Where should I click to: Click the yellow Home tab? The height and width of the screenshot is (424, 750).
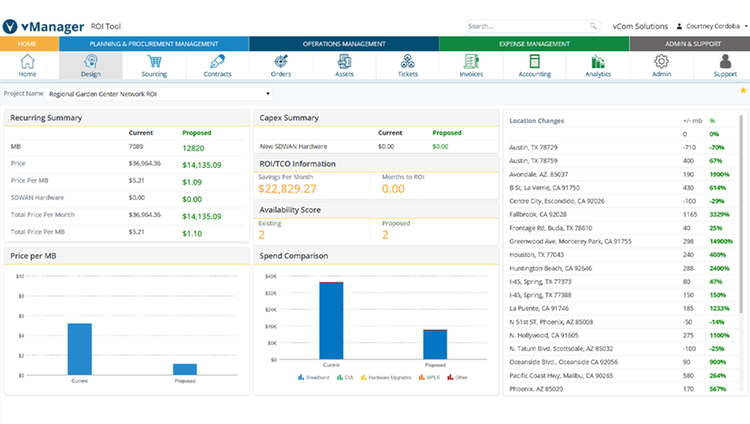pyautogui.click(x=29, y=44)
